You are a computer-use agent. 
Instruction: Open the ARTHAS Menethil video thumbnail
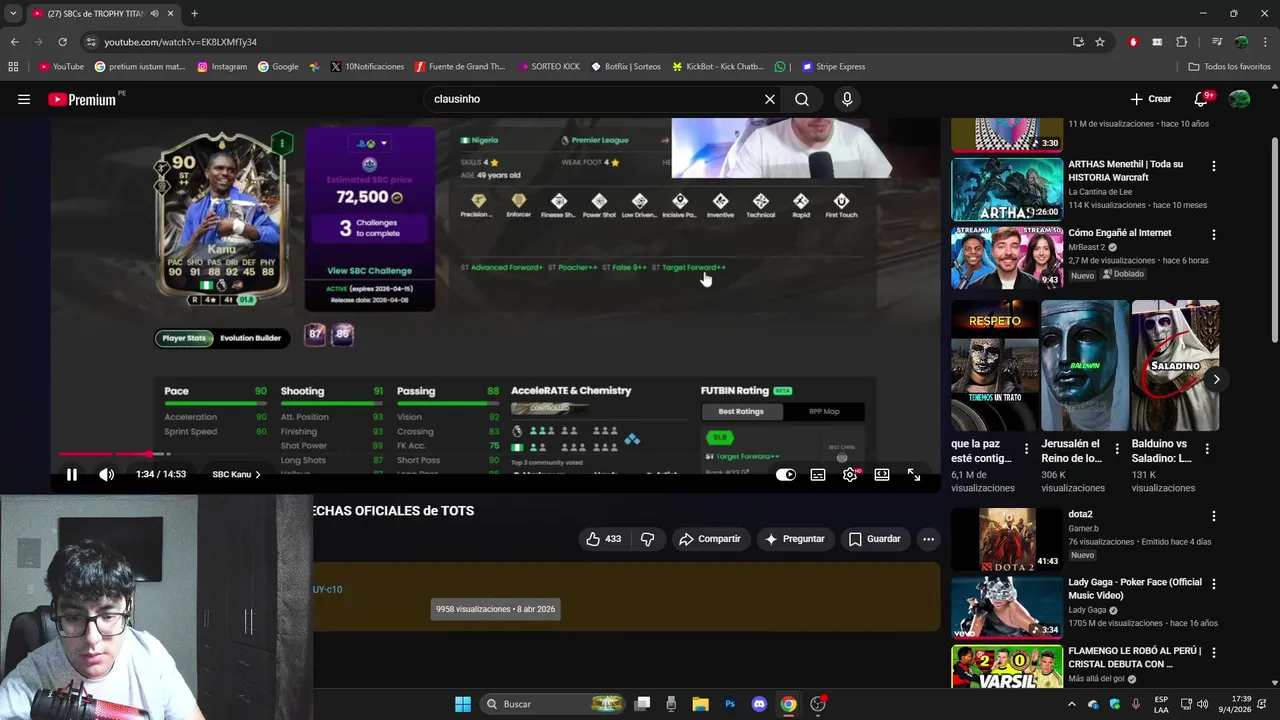(x=1006, y=188)
